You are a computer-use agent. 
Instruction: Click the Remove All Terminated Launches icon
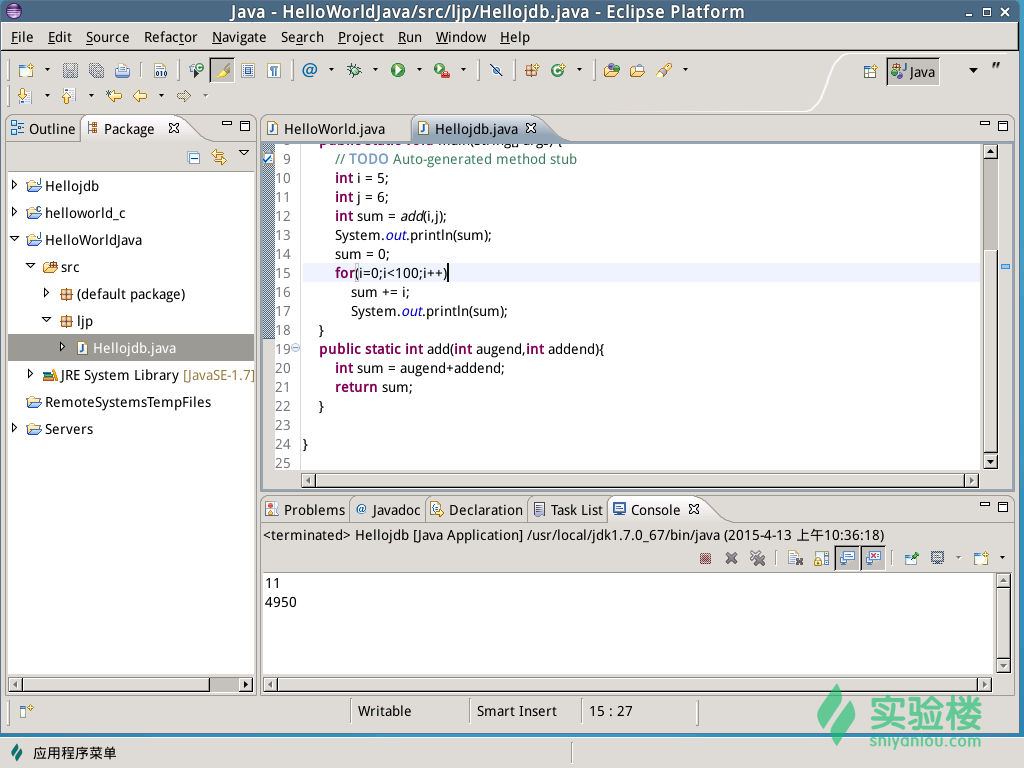pos(758,558)
